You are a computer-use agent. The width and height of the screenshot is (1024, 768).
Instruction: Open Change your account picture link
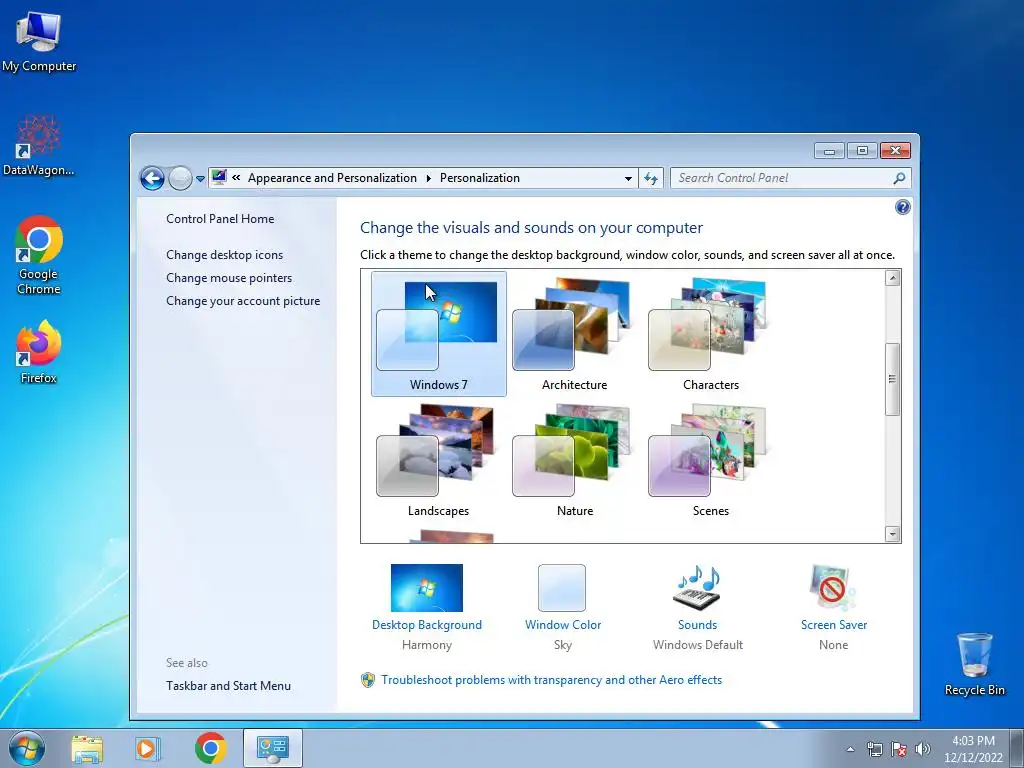tap(243, 301)
